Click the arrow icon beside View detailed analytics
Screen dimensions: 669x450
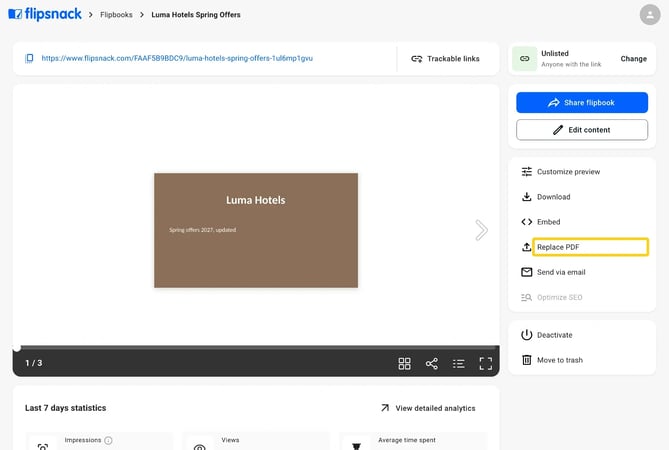[x=385, y=408]
